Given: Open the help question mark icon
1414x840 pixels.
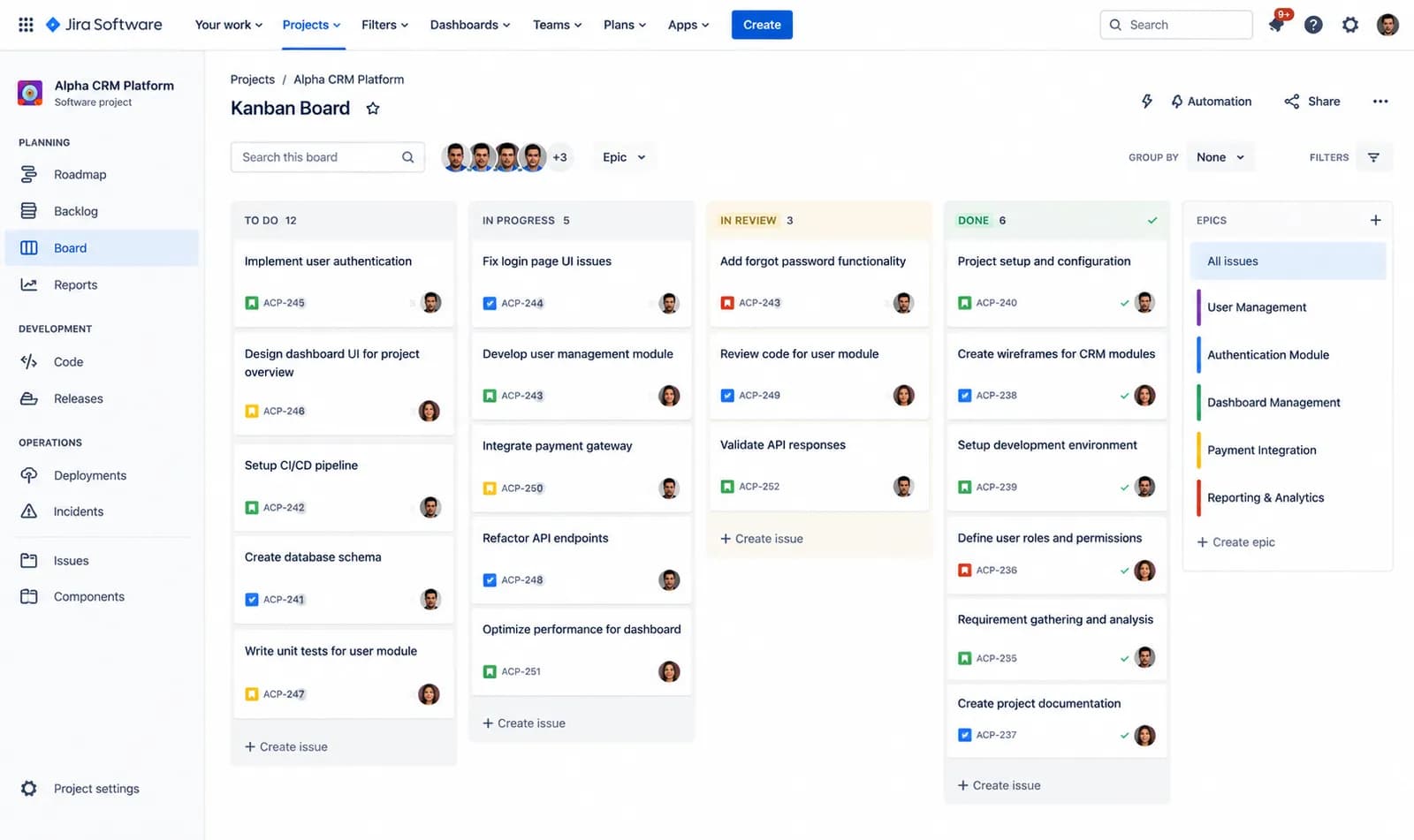Looking at the screenshot, I should coord(1313,25).
